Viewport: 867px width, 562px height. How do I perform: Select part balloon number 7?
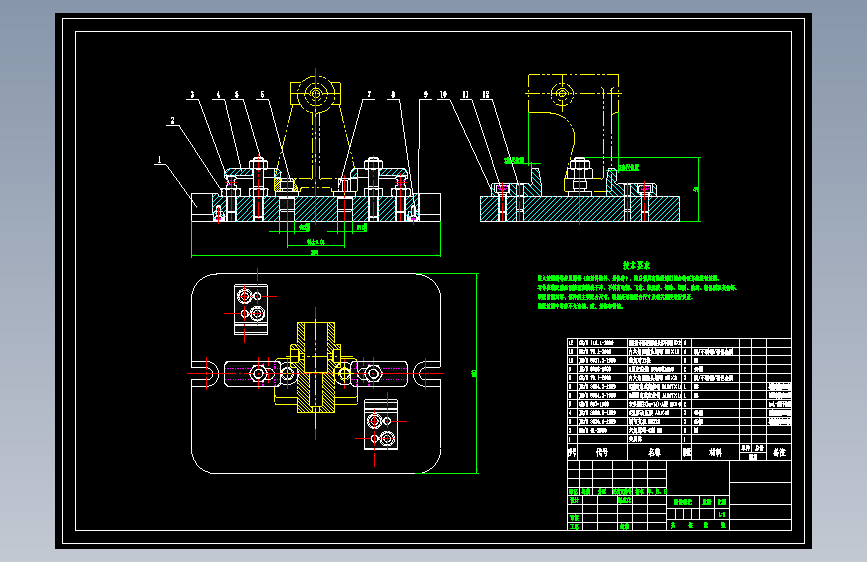tap(369, 95)
